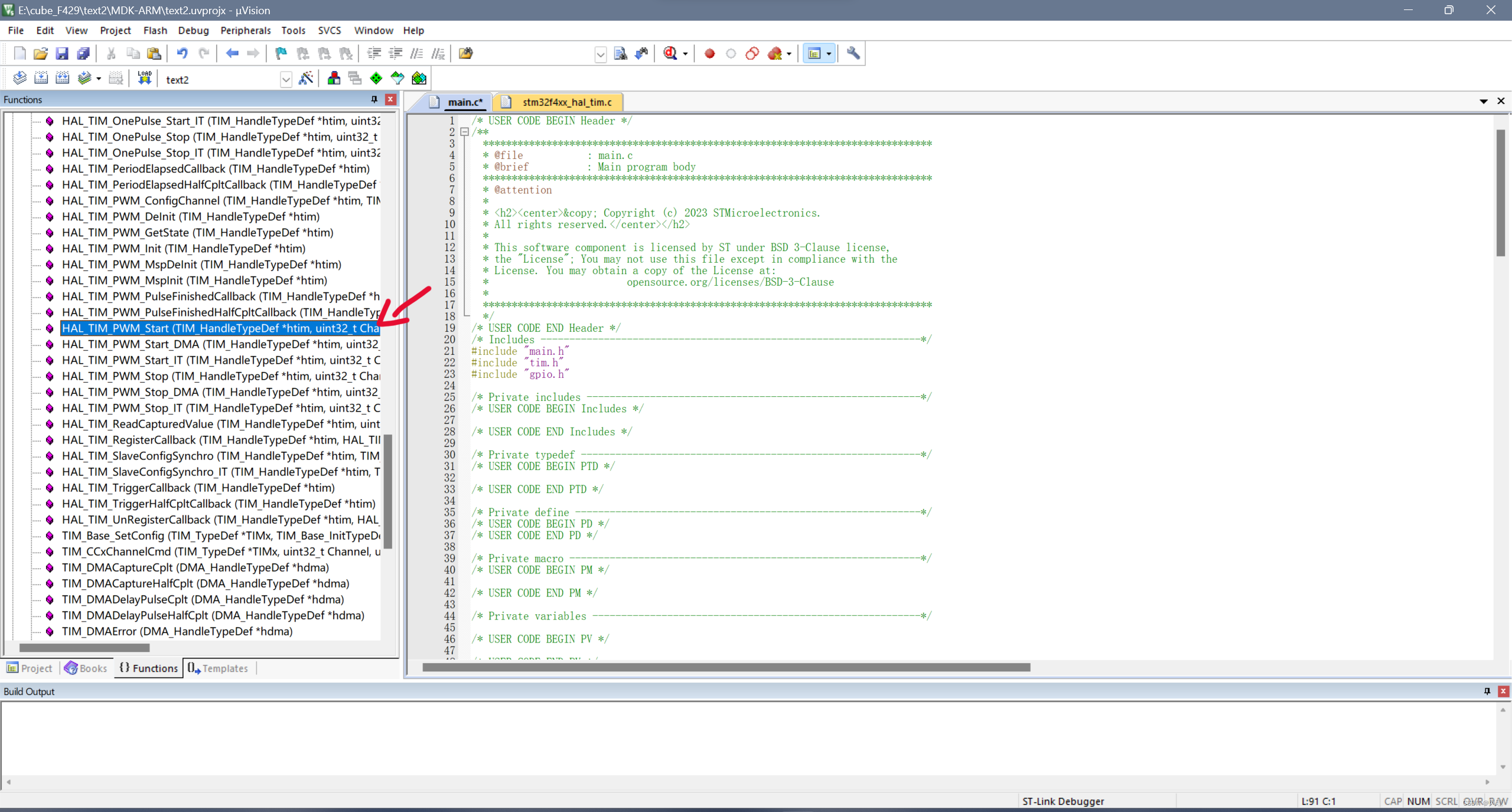Open Options for Target dialog
Viewport: 1512px width, 812px height.
coord(306,78)
